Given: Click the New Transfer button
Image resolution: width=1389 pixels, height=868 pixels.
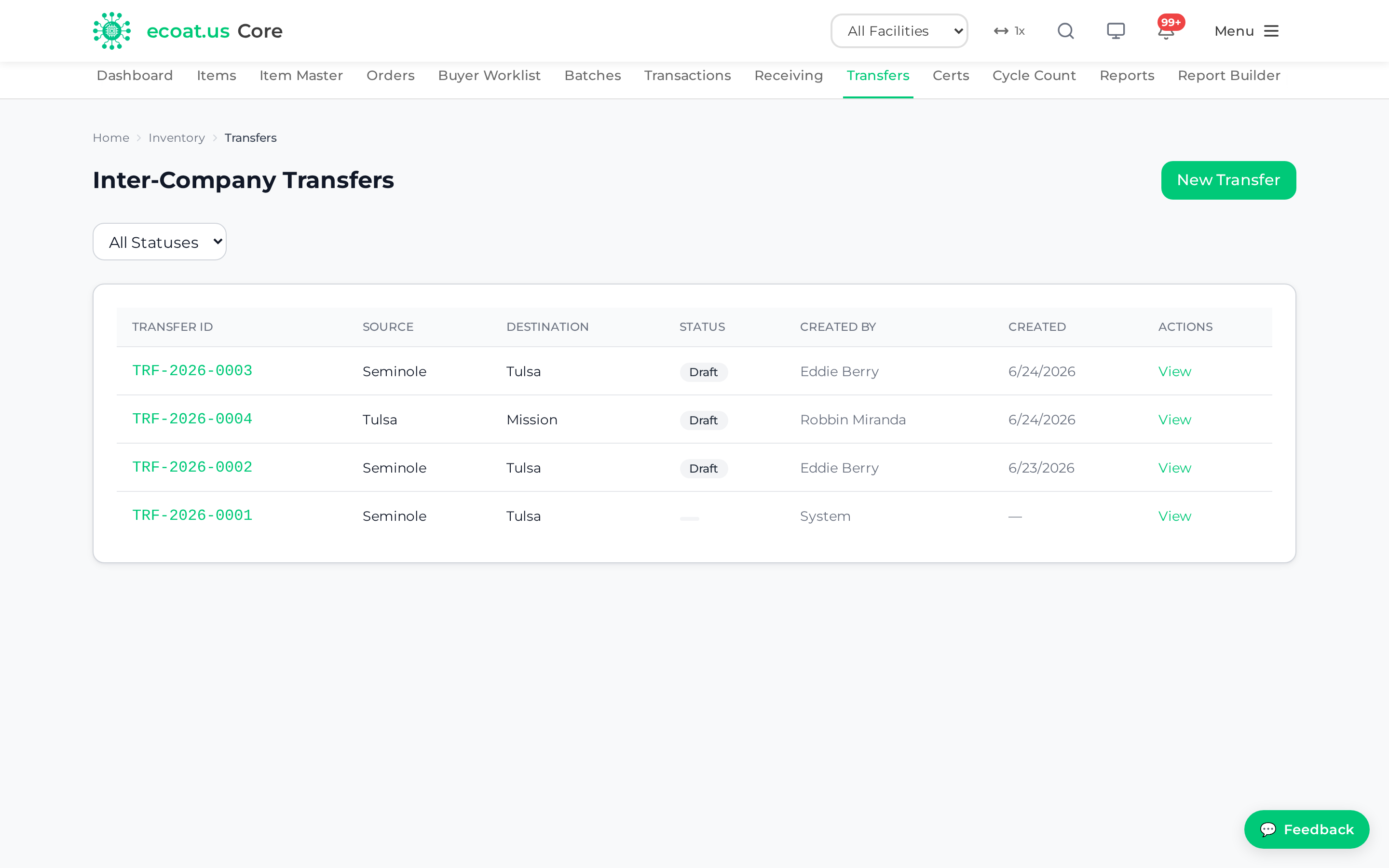Looking at the screenshot, I should pos(1228,180).
